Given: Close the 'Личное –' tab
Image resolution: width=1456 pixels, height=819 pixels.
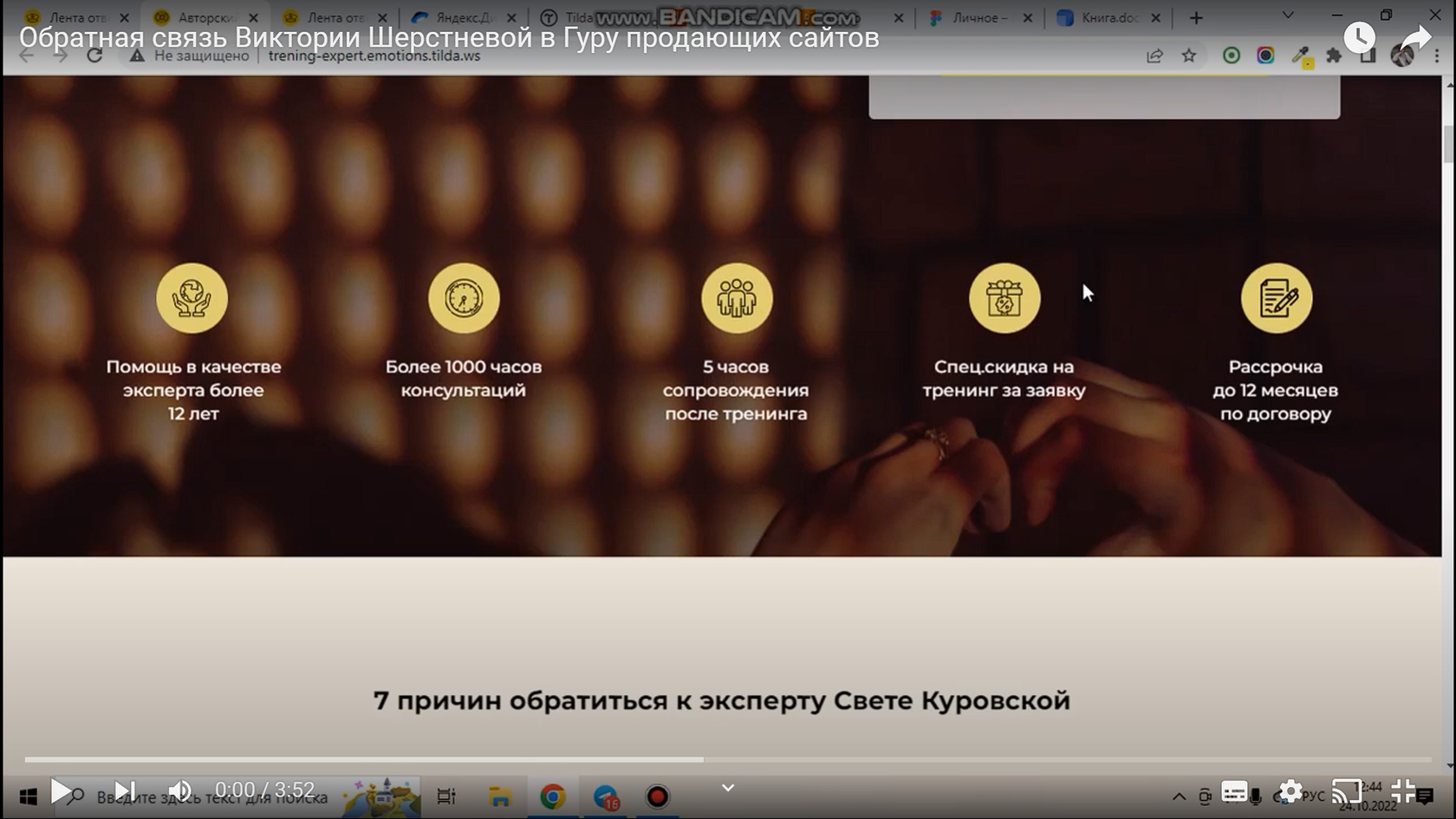Looking at the screenshot, I should pyautogui.click(x=1028, y=17).
